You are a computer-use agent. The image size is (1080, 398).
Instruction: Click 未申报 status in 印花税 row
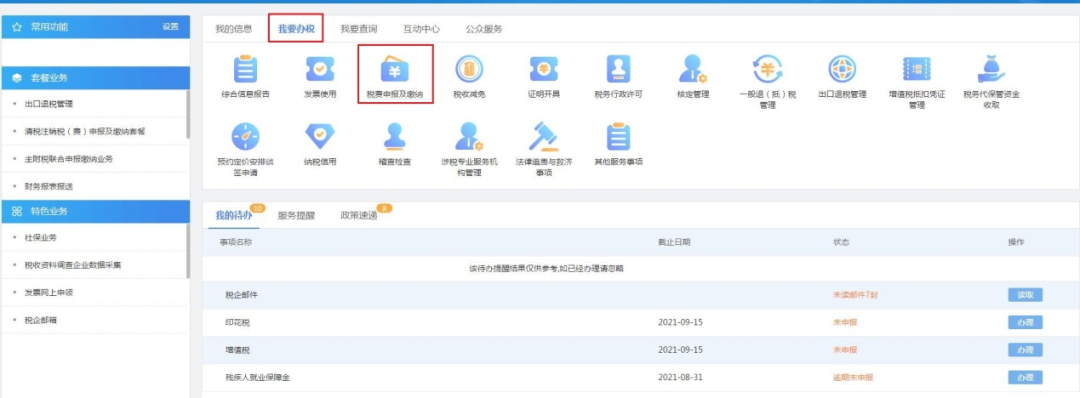(x=845, y=322)
